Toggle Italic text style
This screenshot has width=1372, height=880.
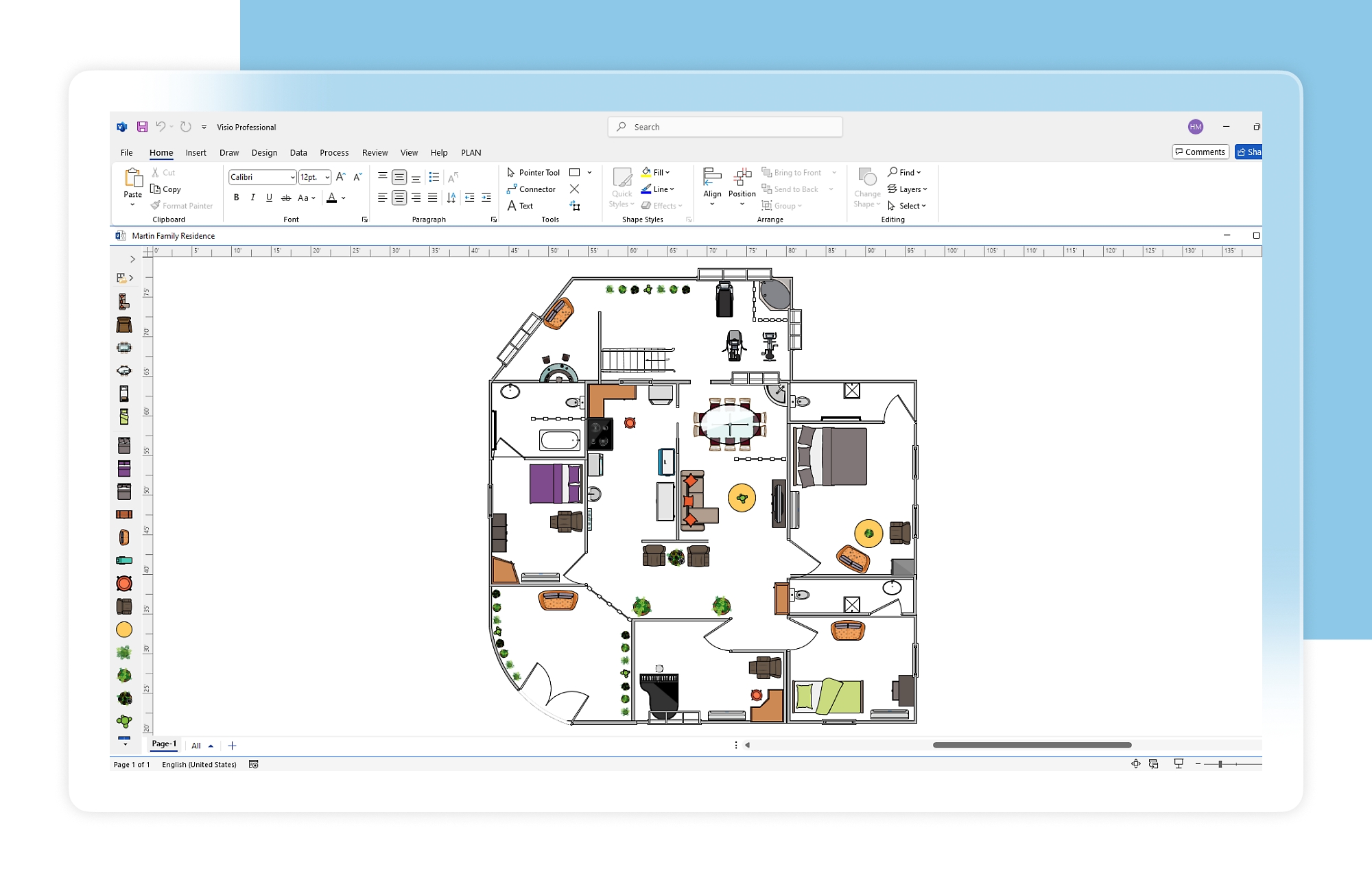click(253, 198)
